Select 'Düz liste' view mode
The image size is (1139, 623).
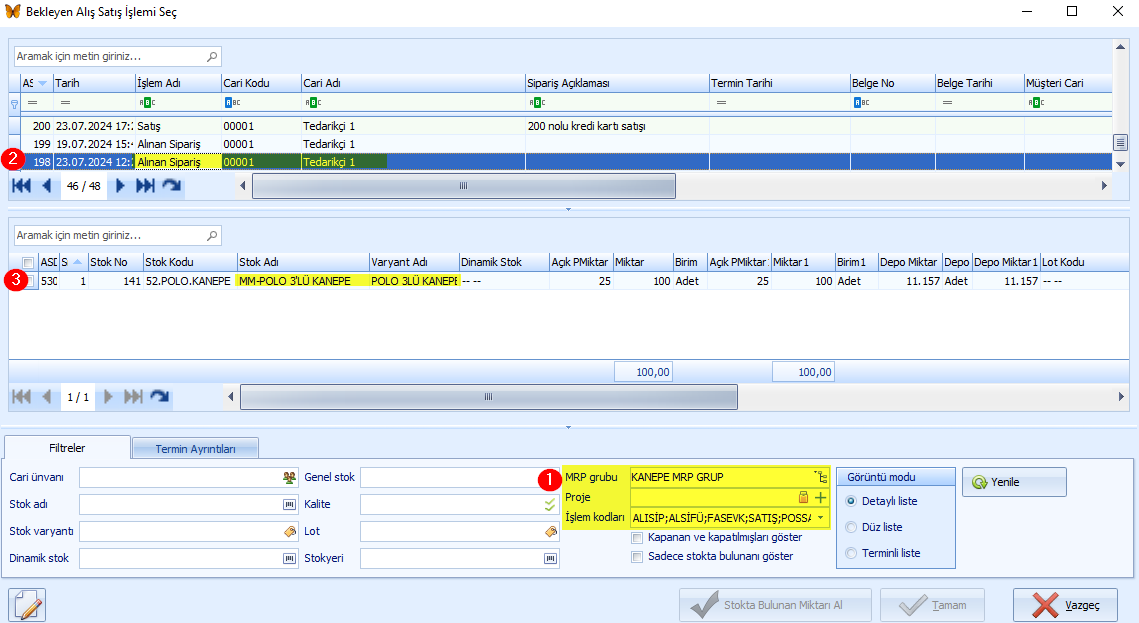(x=852, y=527)
